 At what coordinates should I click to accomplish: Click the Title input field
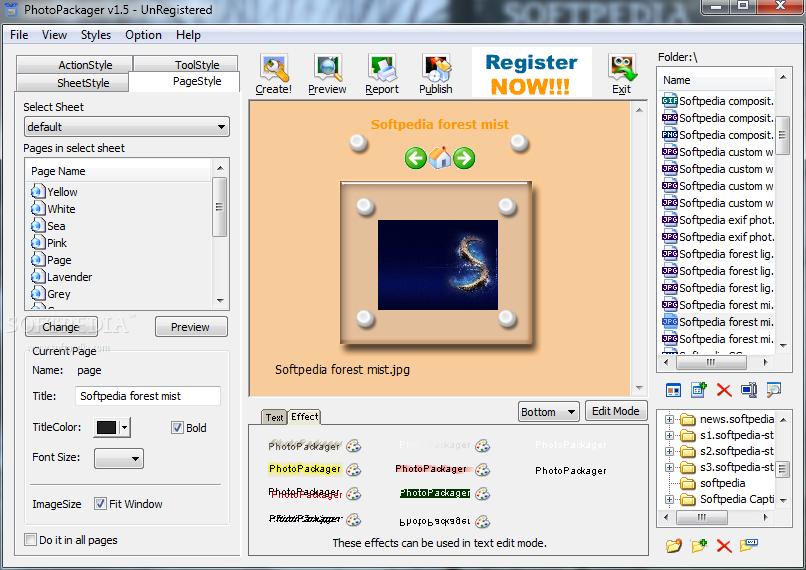click(x=148, y=396)
